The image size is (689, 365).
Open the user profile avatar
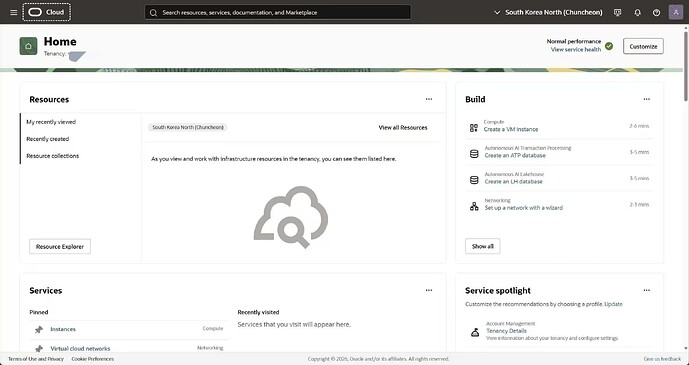676,12
